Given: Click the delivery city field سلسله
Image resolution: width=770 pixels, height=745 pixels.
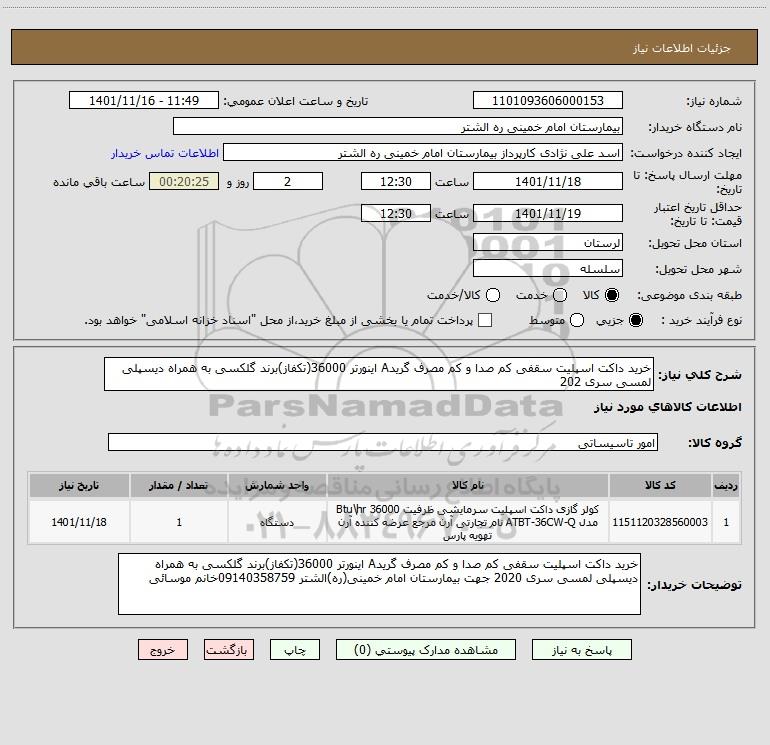Looking at the screenshot, I should [548, 268].
